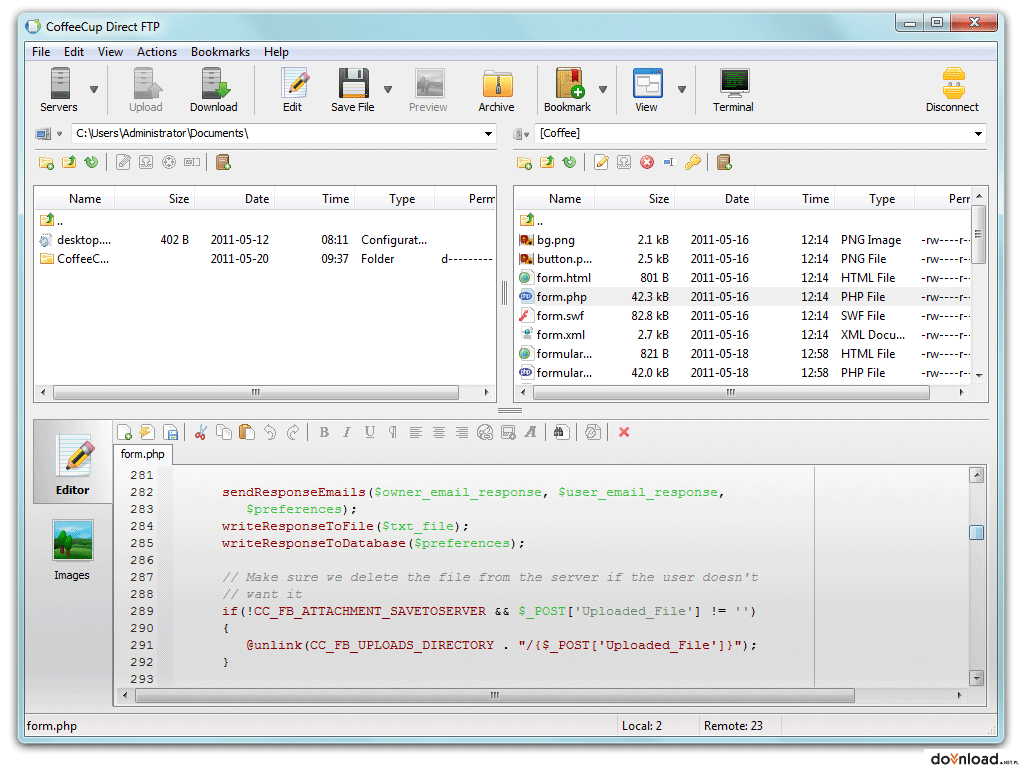The image size is (1024, 768).
Task: Select form.html in remote file list
Action: 744,278
